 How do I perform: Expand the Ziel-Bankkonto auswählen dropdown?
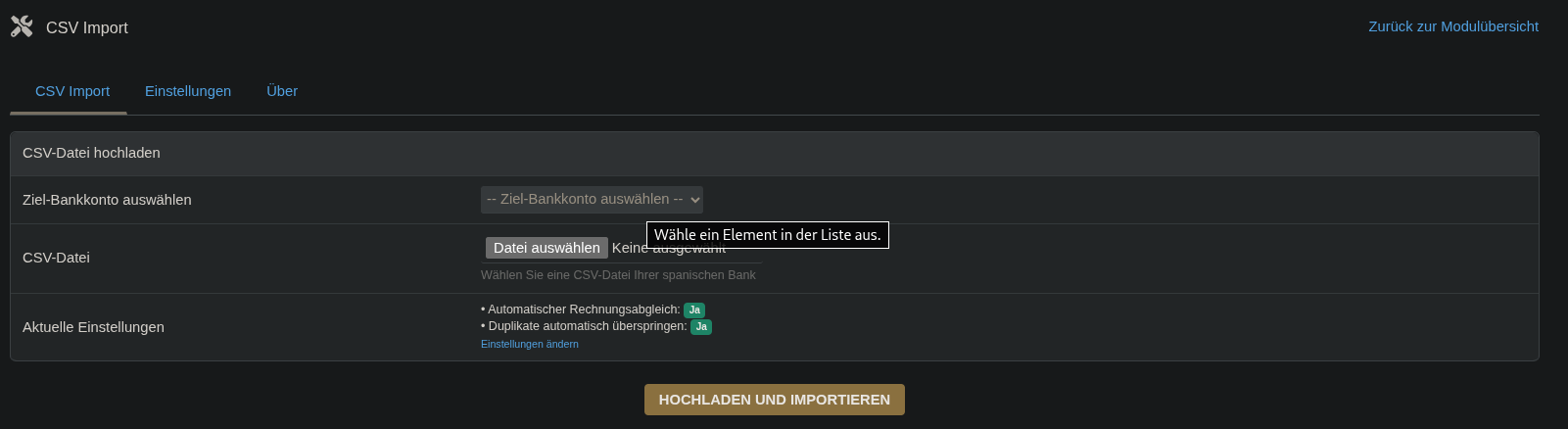point(592,200)
